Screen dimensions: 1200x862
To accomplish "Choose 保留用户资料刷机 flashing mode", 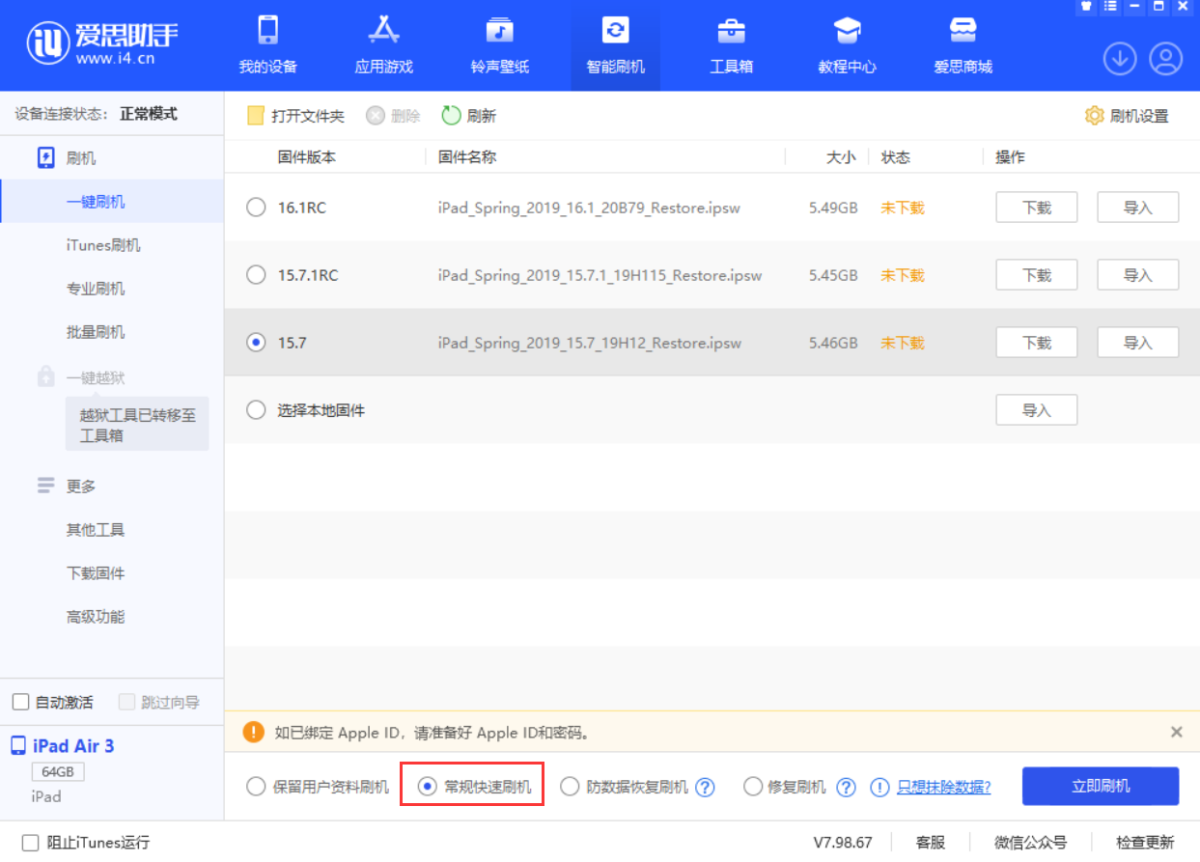I will (256, 786).
